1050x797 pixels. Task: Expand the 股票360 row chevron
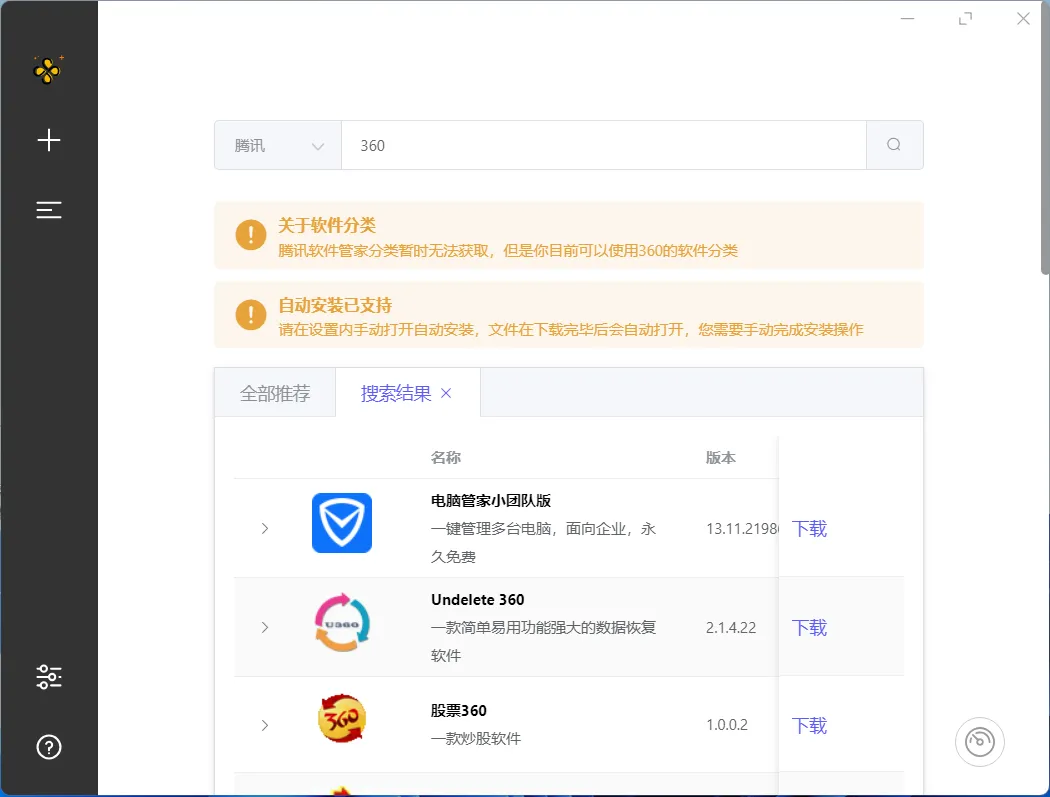pos(265,725)
